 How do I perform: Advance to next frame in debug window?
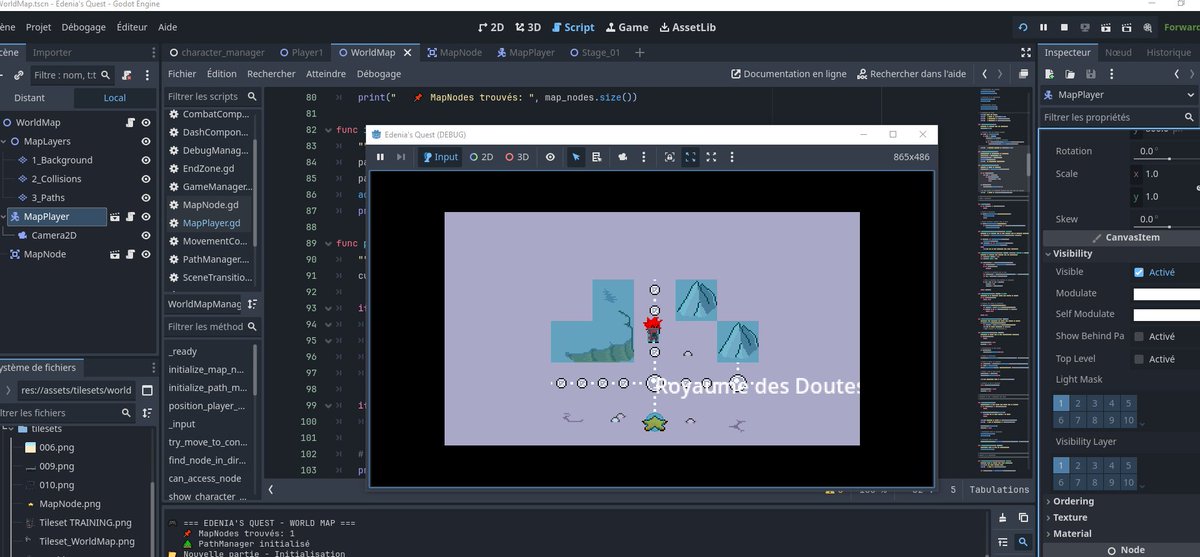(x=401, y=157)
